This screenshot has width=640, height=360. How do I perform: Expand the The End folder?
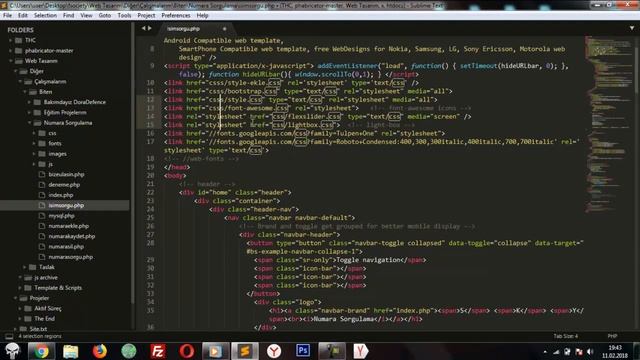click(x=20, y=319)
